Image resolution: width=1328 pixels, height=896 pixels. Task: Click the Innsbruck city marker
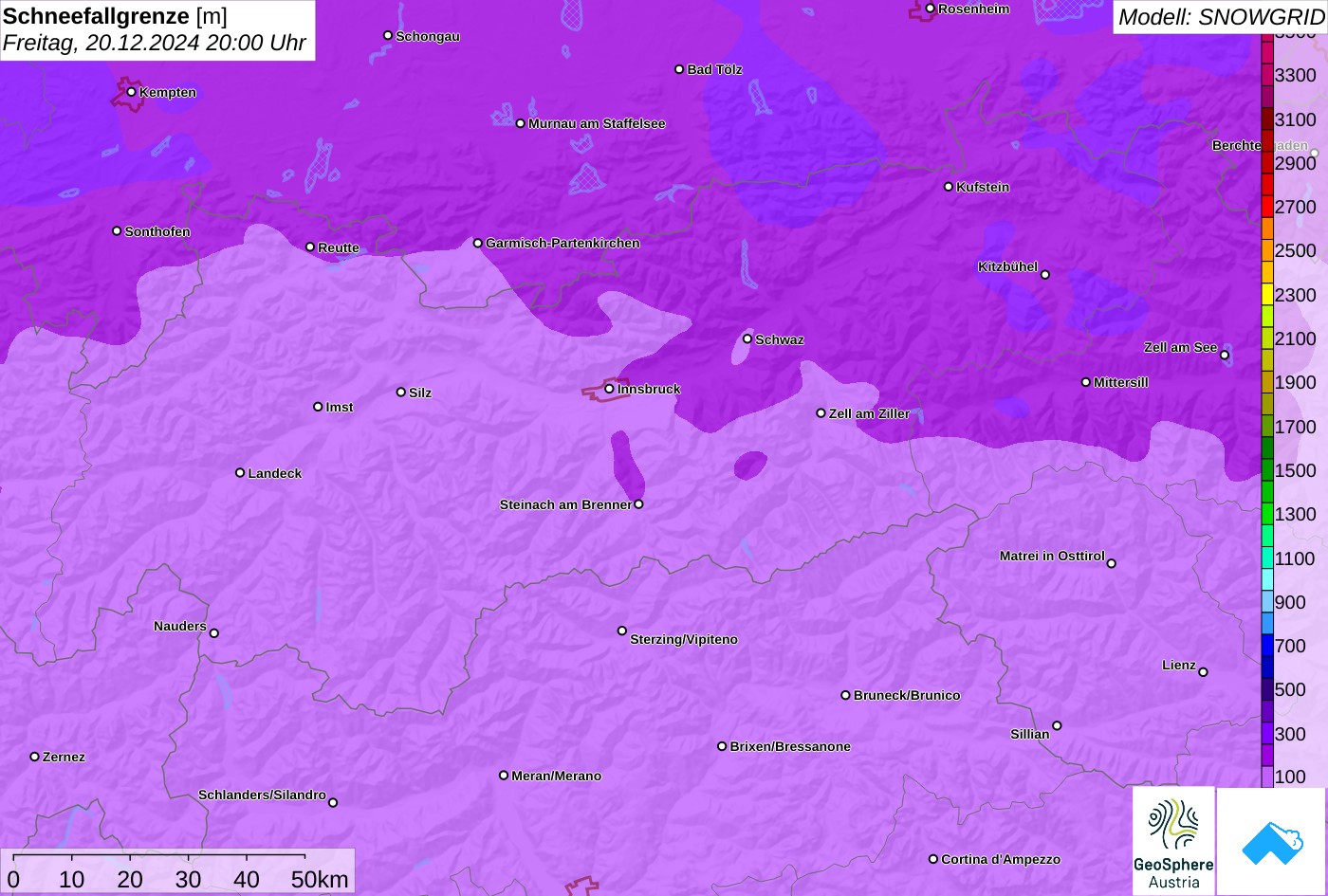point(609,389)
